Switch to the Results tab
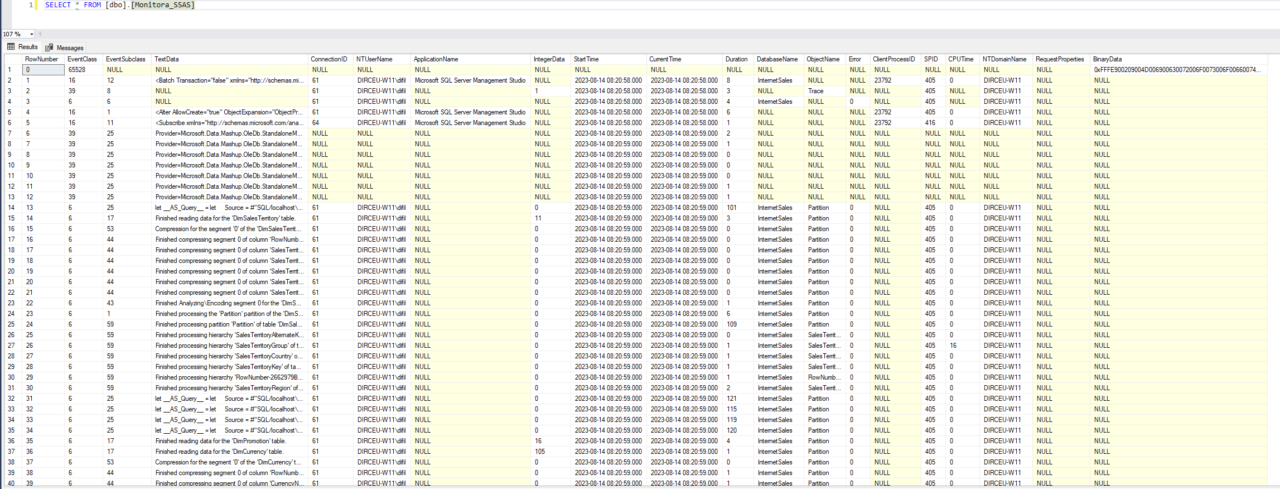Screen dimensions: 1280x489 tap(27, 47)
